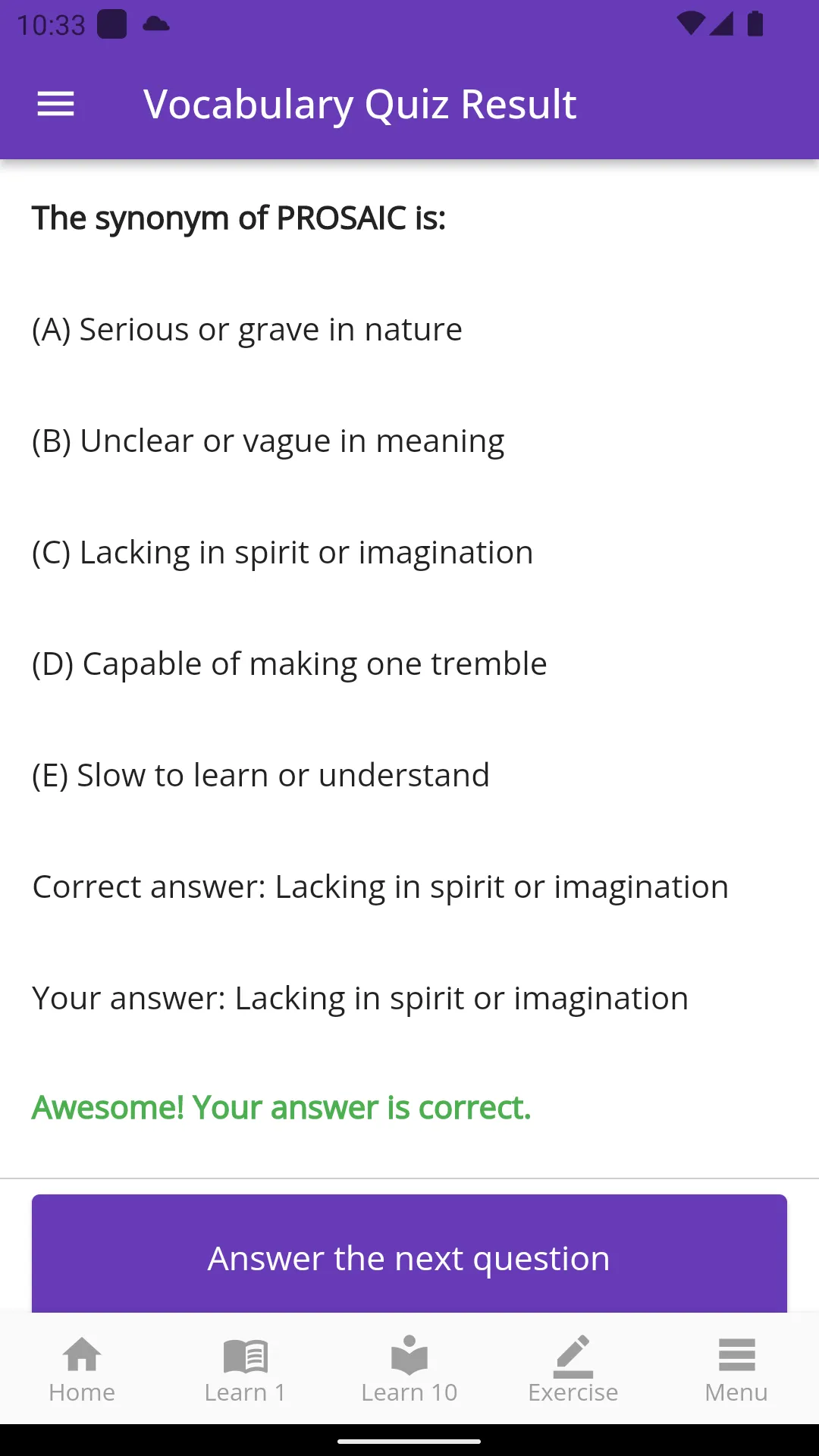Select the Exercise pencil icon

(x=573, y=1356)
